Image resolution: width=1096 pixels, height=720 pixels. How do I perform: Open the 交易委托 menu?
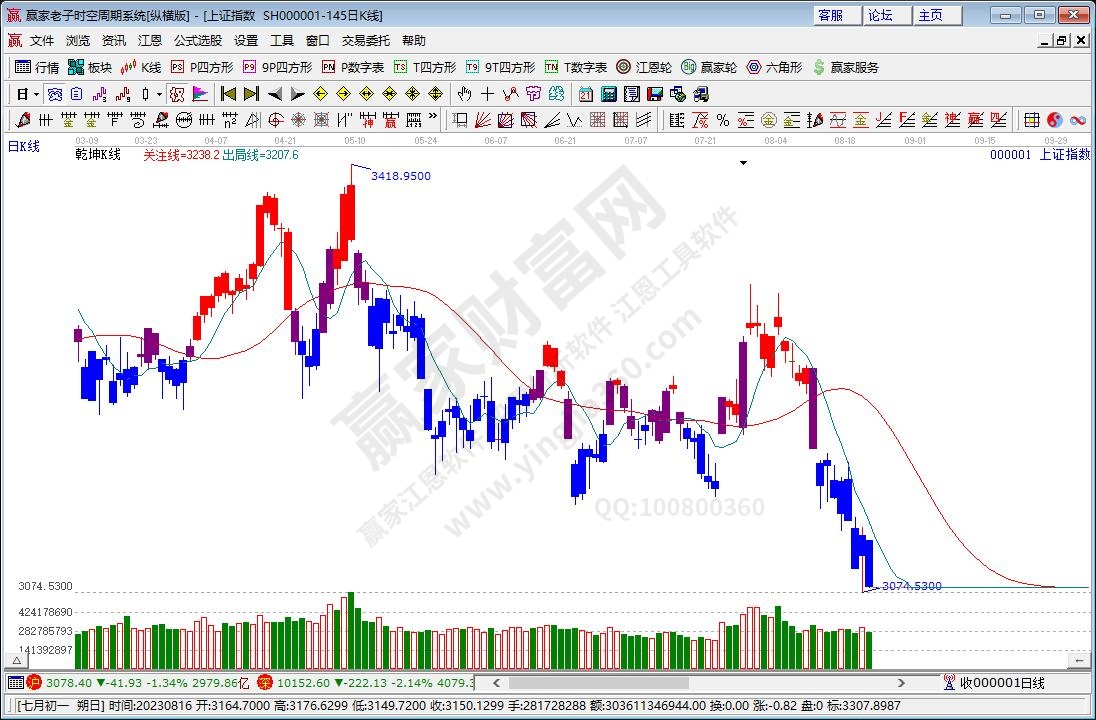point(365,41)
